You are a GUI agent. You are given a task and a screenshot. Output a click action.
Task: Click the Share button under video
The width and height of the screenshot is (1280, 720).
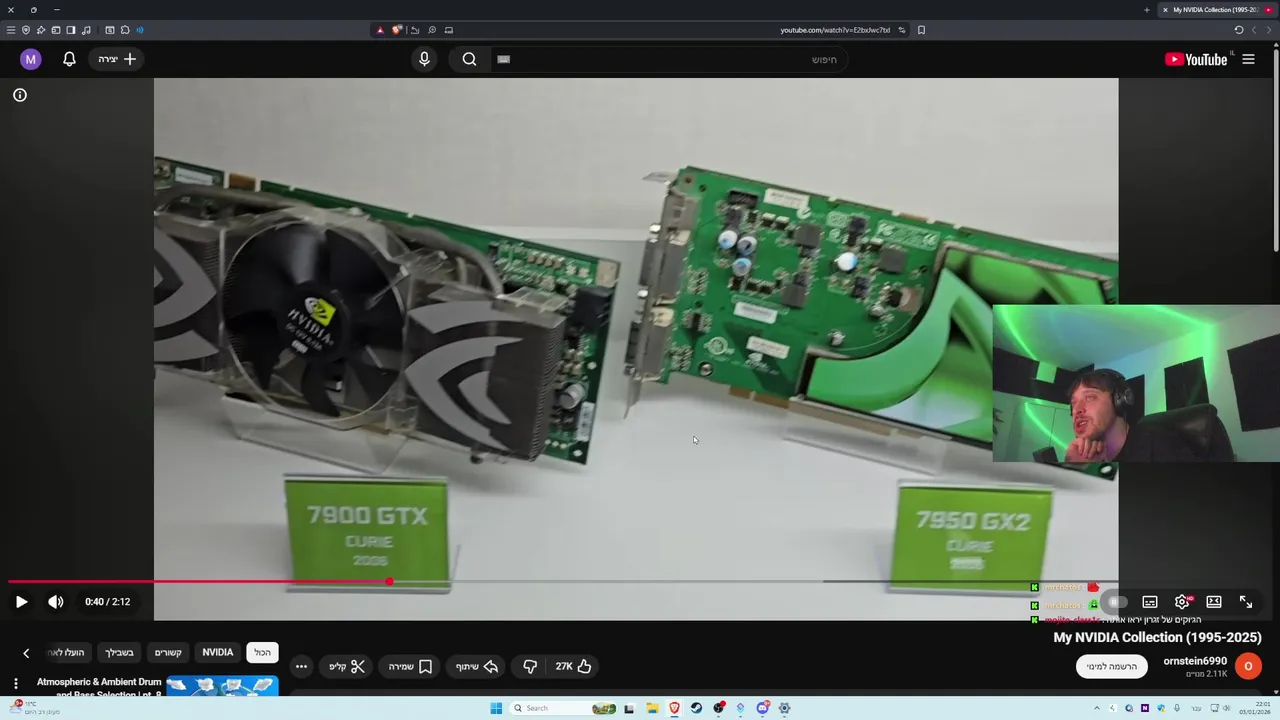tap(477, 666)
